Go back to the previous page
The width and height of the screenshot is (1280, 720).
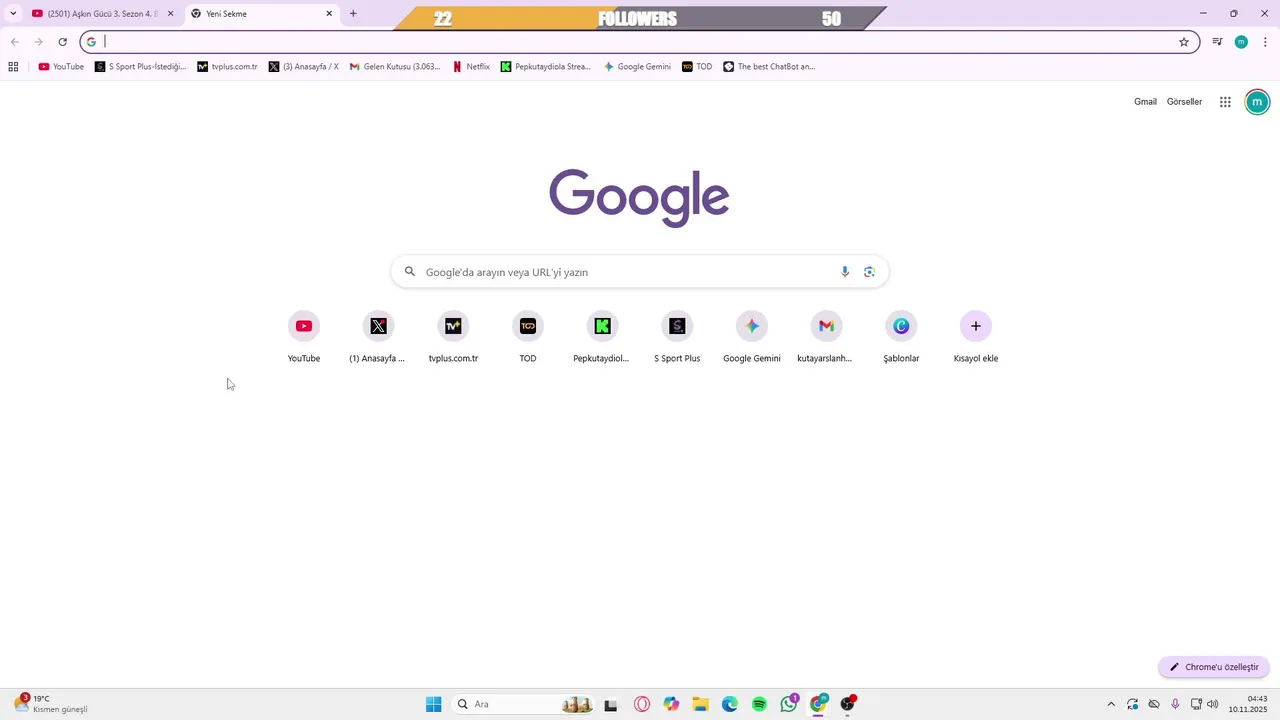14,42
